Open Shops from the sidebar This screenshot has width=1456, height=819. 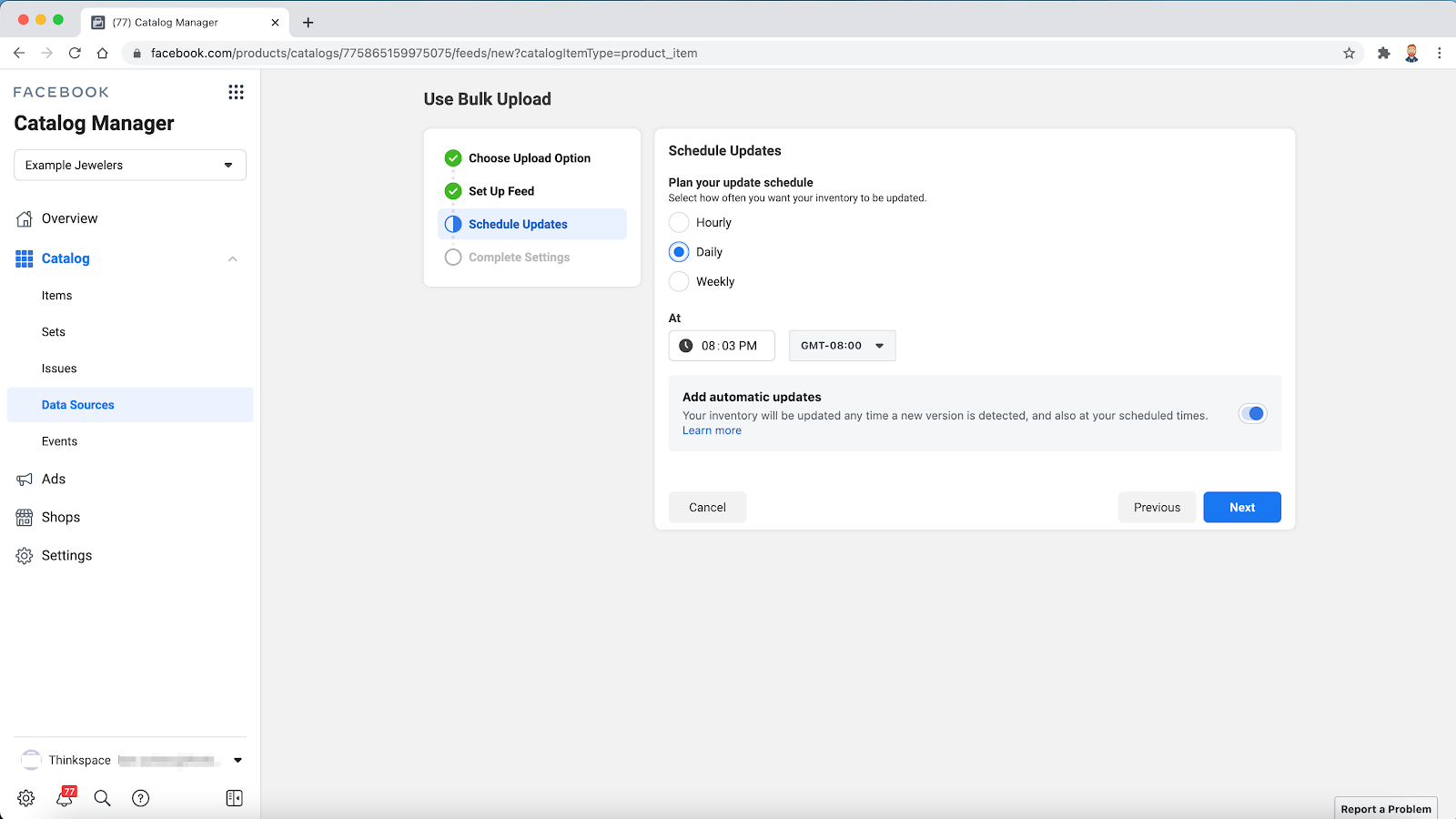[x=61, y=517]
